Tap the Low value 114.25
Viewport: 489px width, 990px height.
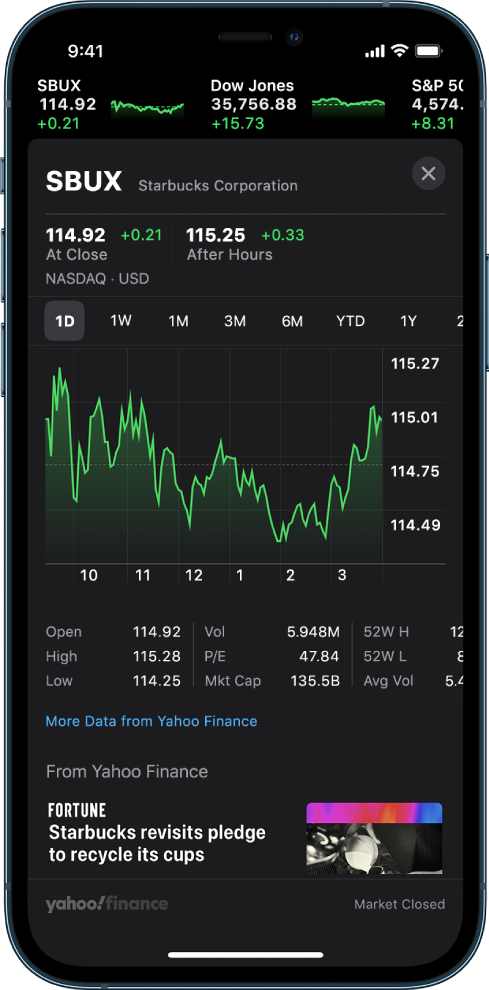coord(157,681)
